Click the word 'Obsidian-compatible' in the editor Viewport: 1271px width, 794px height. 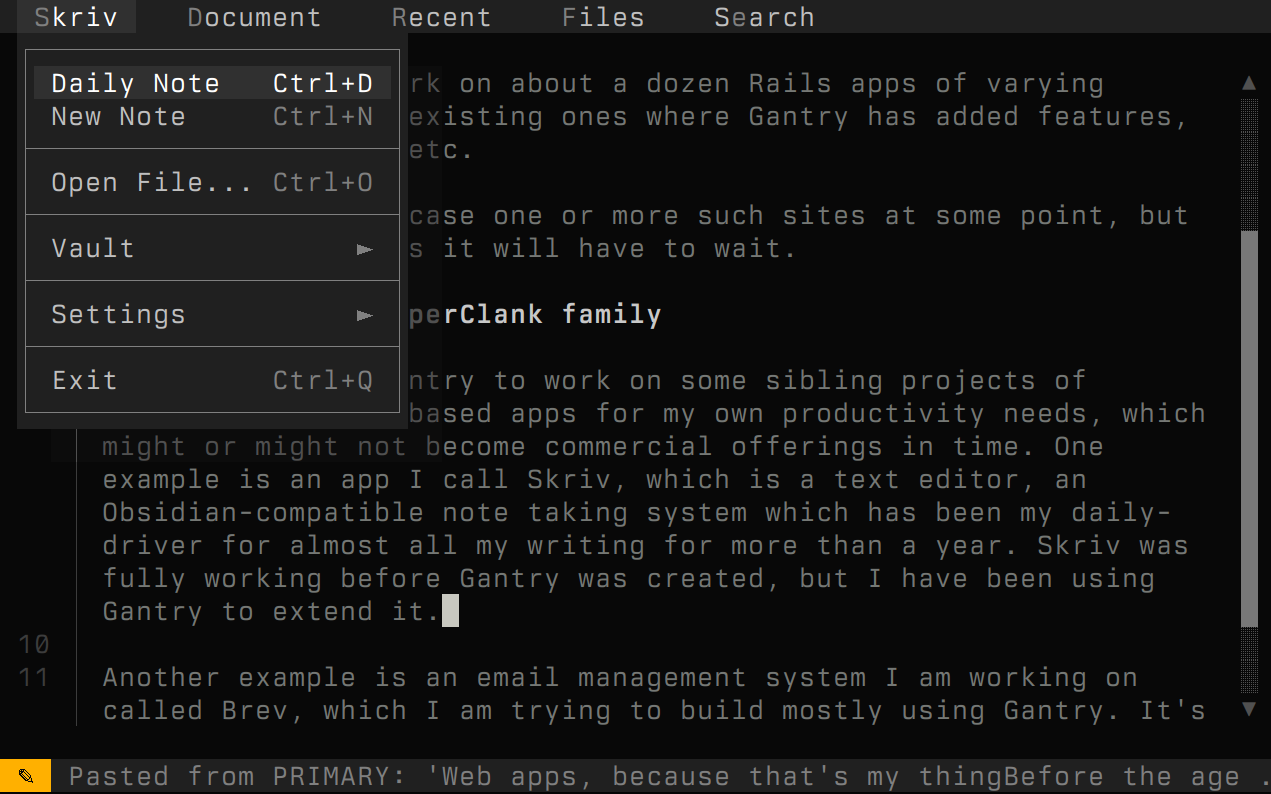[x=263, y=512]
